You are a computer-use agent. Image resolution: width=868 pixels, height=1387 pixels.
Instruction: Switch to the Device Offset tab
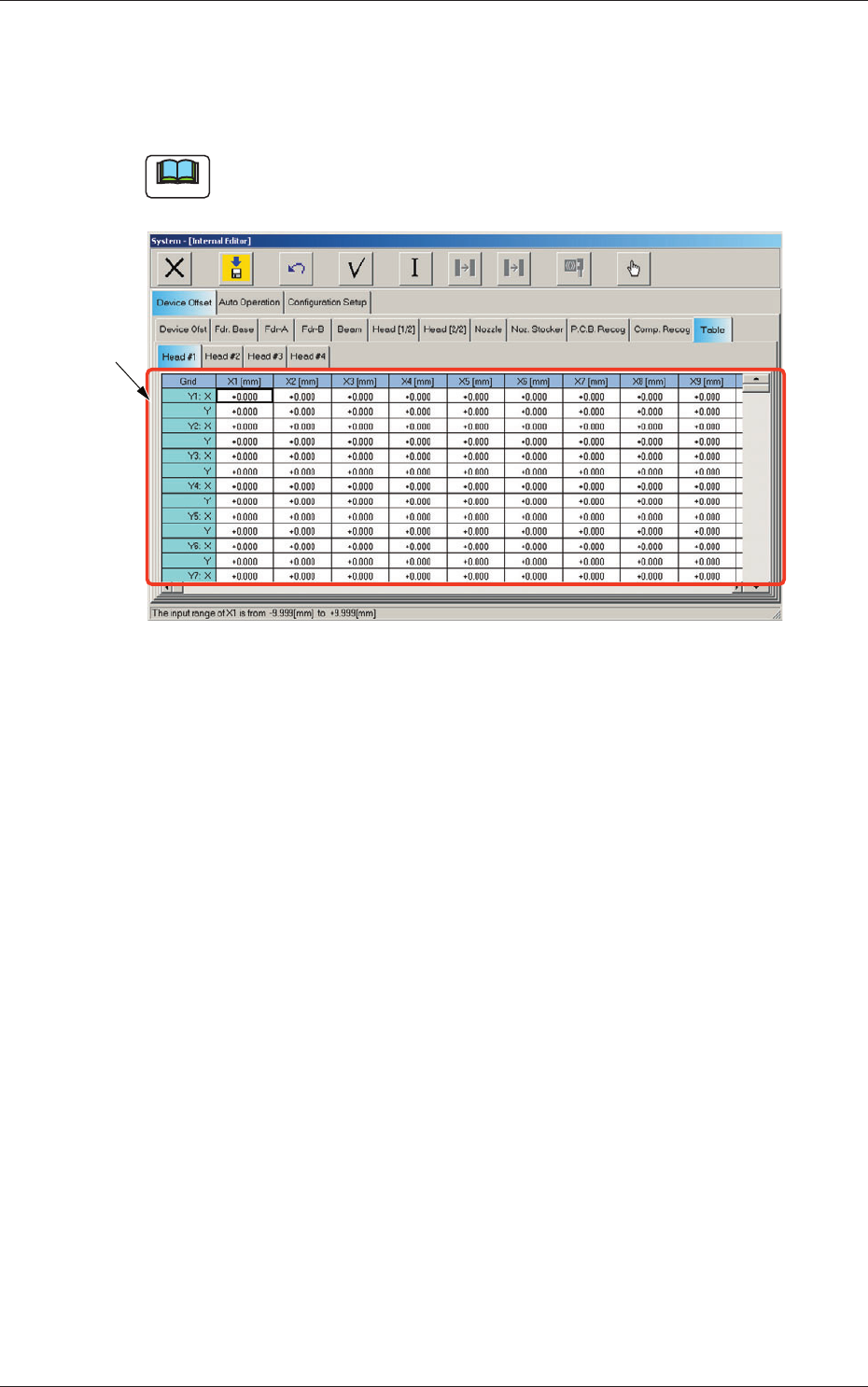[x=184, y=302]
